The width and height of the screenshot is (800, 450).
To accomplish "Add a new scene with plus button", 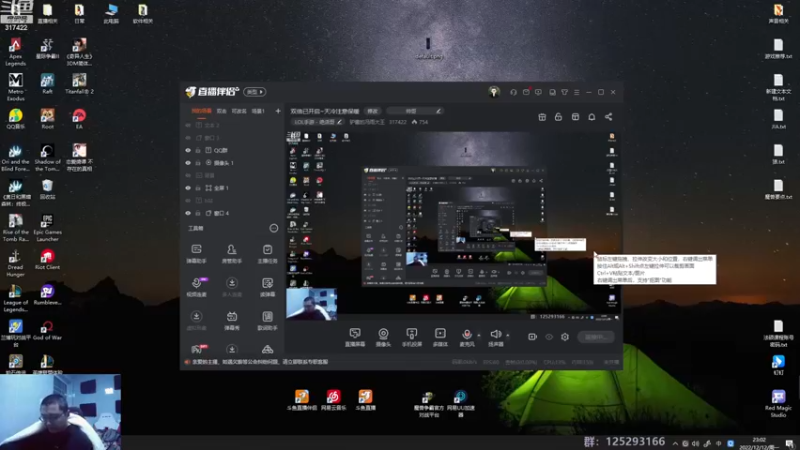I will click(278, 111).
